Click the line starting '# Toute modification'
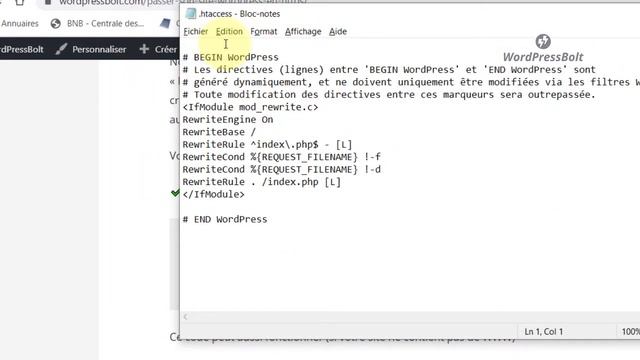640x360 pixels. [x=389, y=95]
